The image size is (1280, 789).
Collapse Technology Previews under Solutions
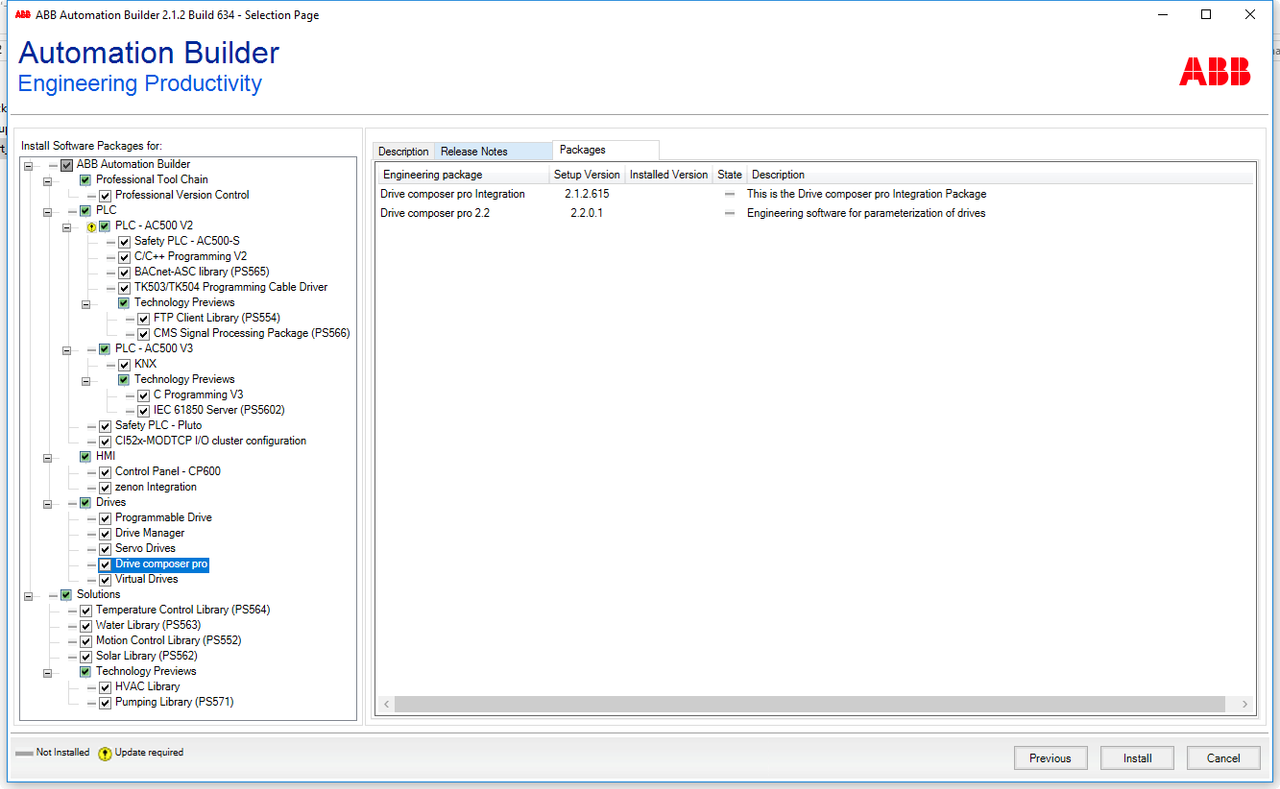pos(47,672)
